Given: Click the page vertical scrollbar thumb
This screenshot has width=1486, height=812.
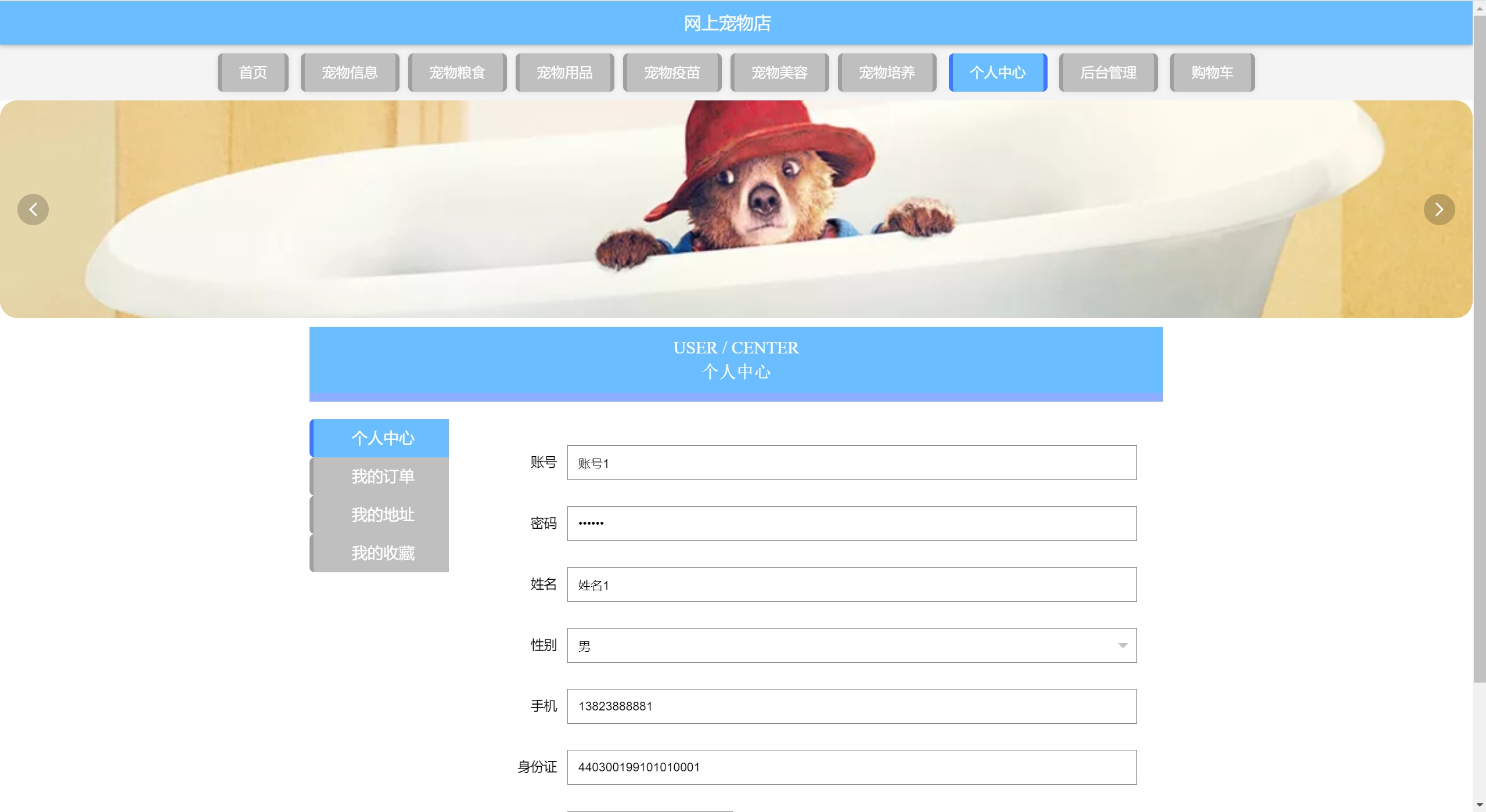Looking at the screenshot, I should click(x=1479, y=348).
